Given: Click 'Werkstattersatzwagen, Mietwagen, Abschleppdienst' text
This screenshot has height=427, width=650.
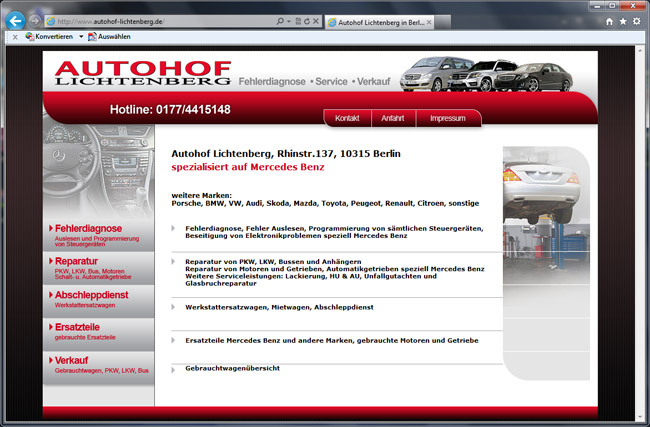Looking at the screenshot, I should 279,307.
